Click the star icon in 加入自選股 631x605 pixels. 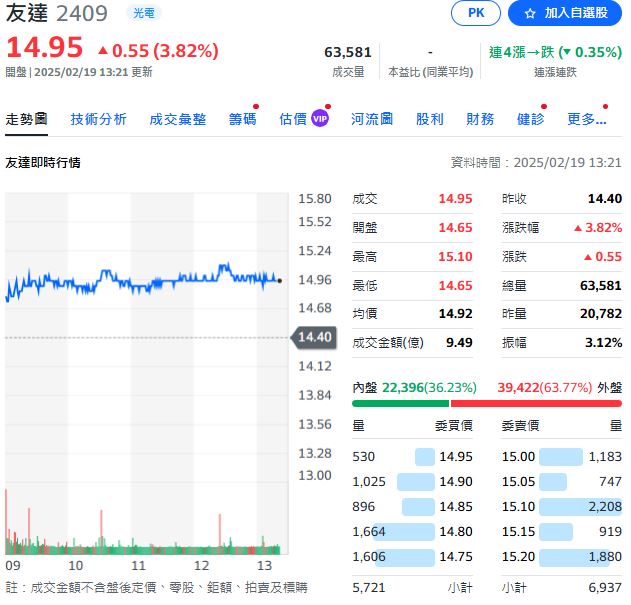click(x=530, y=13)
